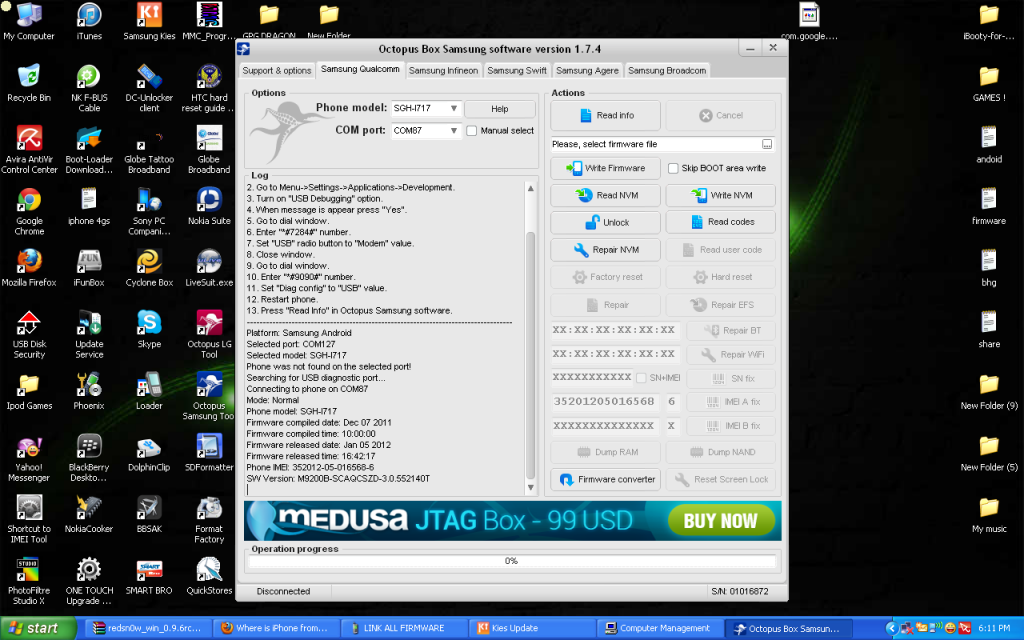Open the Samsung Broadcom tab

667,71
